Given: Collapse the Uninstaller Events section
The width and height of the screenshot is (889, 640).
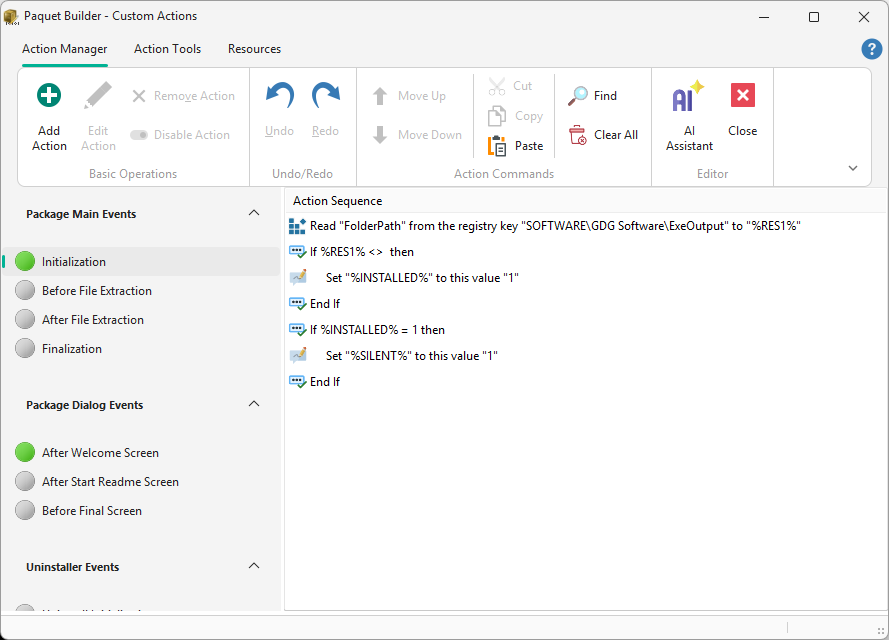Looking at the screenshot, I should tap(253, 565).
